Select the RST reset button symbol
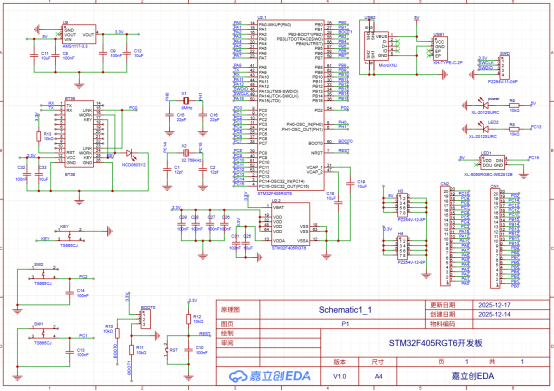Screen dimensions: 554x391 pos(167,350)
